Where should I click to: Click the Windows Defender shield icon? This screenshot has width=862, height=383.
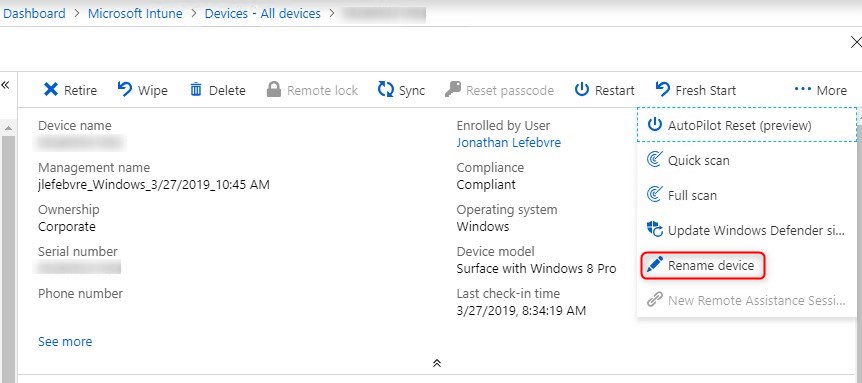point(654,230)
